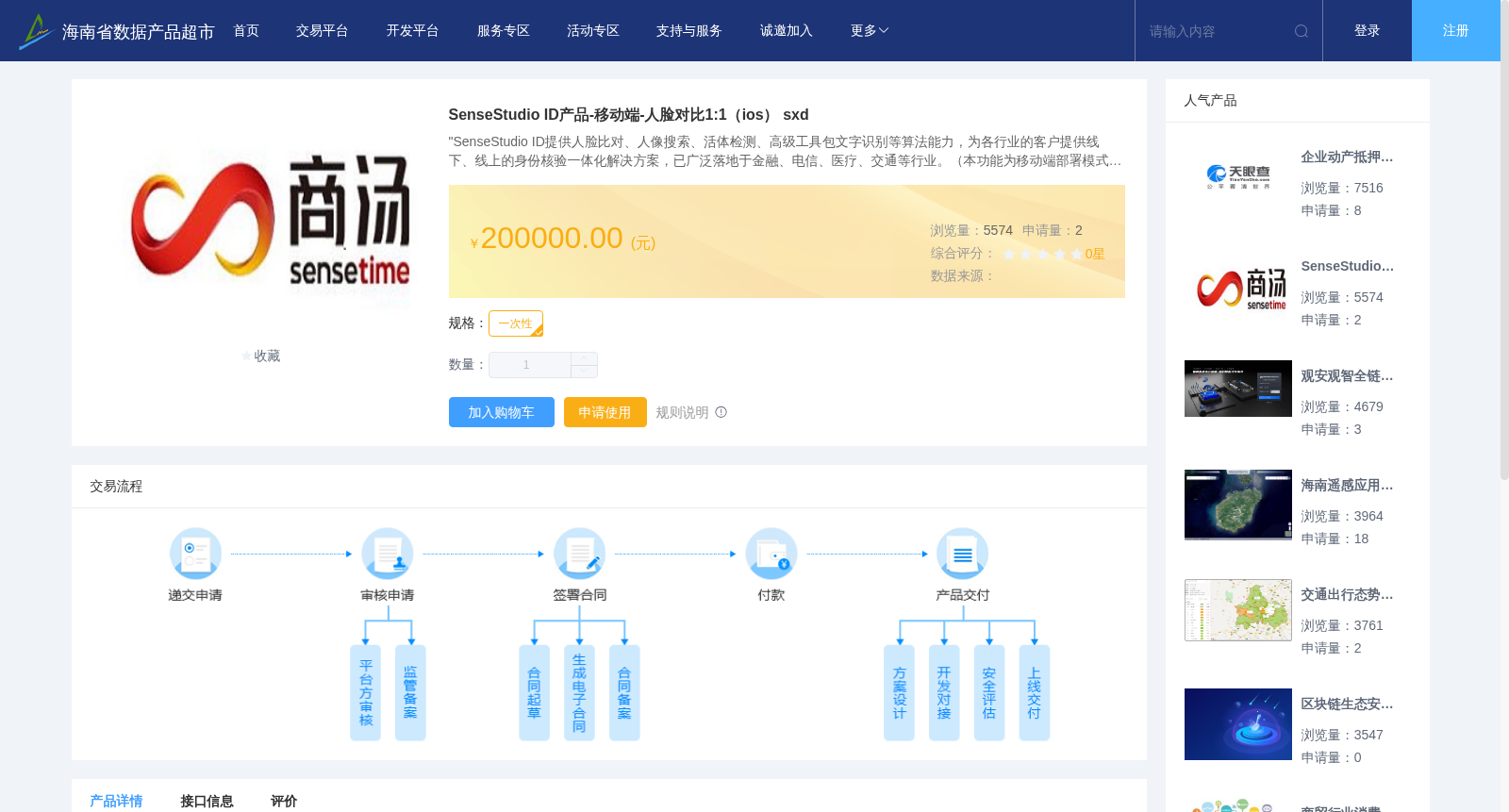Switch to the 产品详情 tab

[116, 801]
